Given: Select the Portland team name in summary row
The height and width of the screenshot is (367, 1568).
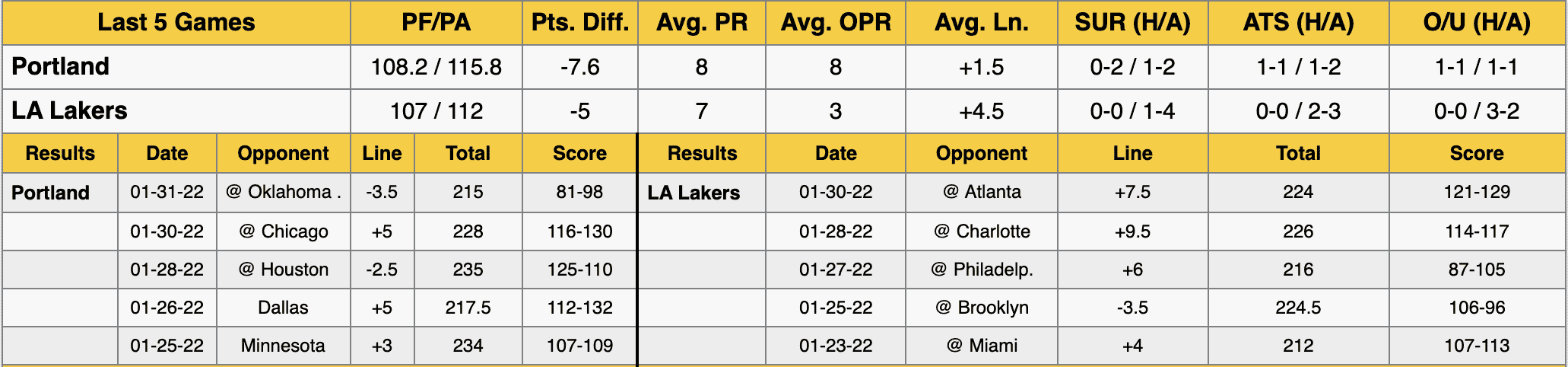Looking at the screenshot, I should coord(61,67).
